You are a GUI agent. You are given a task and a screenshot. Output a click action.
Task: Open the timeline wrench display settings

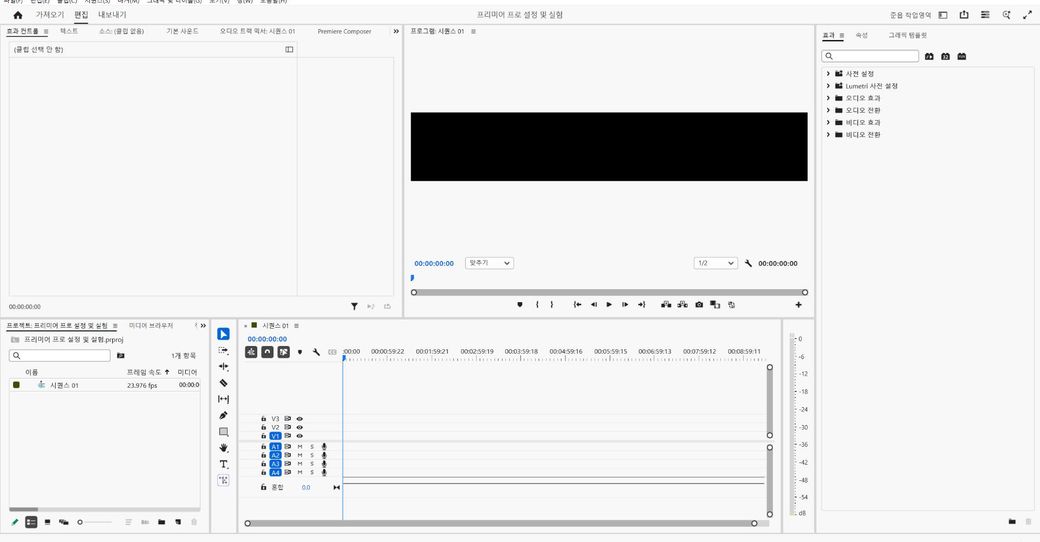[x=316, y=352]
